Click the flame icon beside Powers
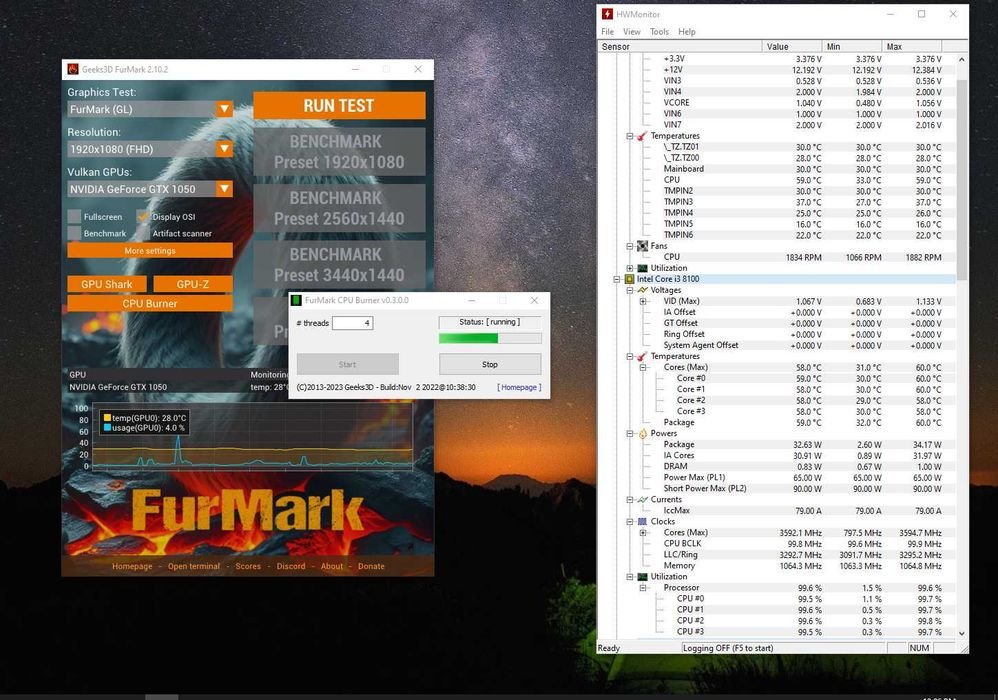 click(x=642, y=433)
